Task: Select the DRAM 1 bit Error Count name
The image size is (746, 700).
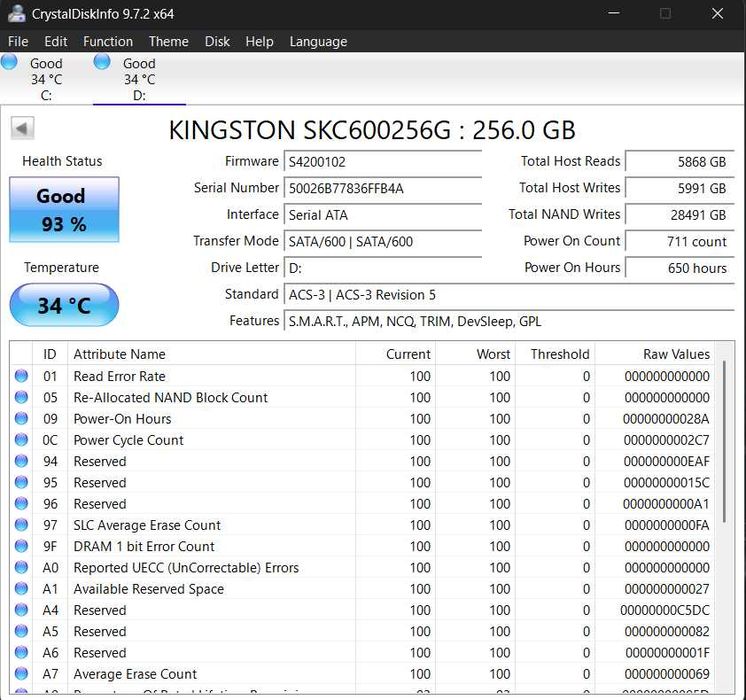Action: (x=144, y=546)
